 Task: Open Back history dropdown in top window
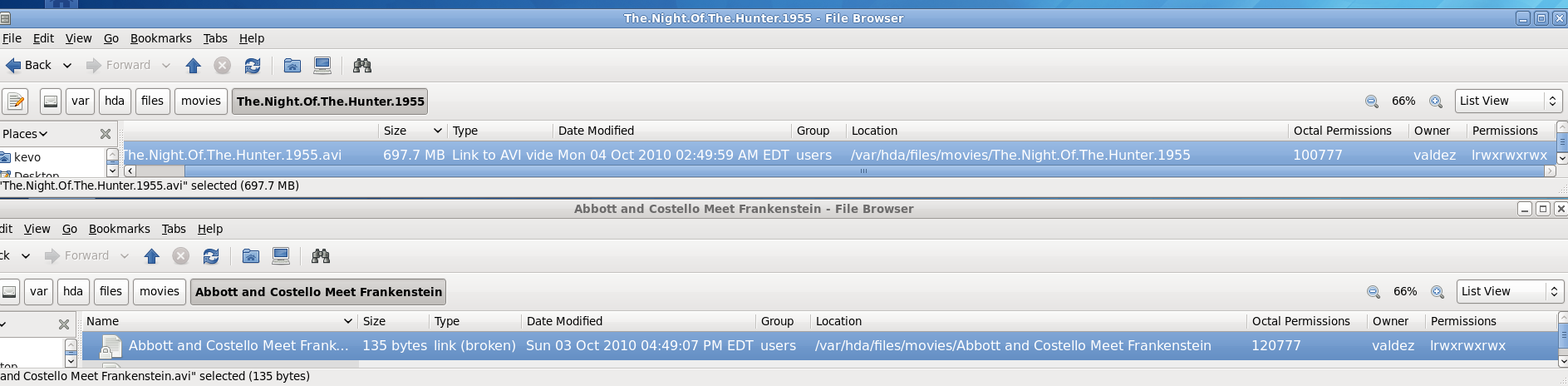click(x=67, y=65)
